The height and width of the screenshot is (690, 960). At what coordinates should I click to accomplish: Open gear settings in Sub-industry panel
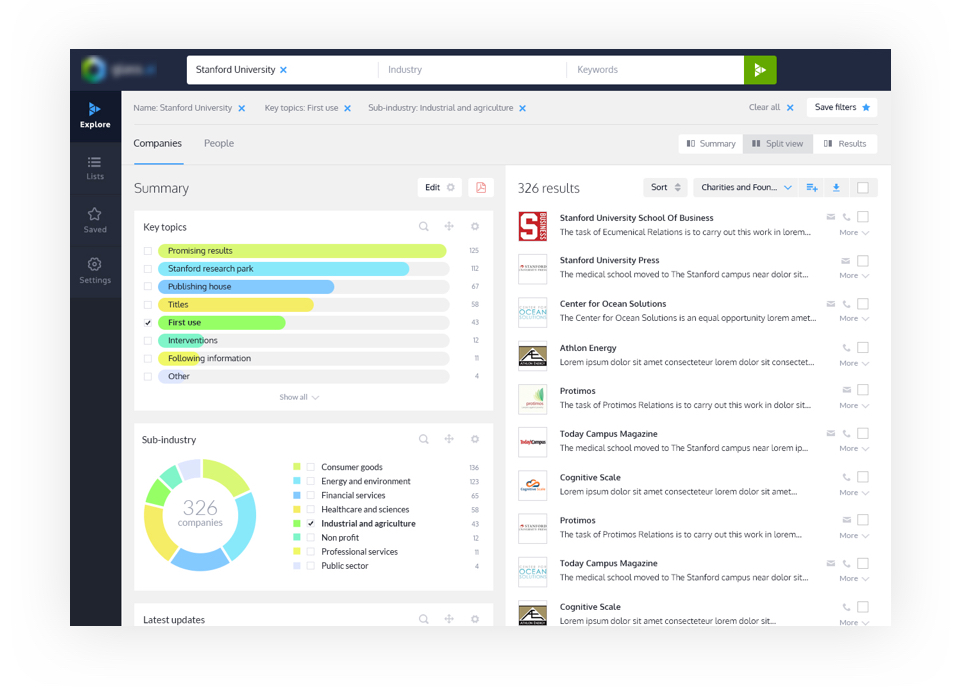pyautogui.click(x=475, y=439)
